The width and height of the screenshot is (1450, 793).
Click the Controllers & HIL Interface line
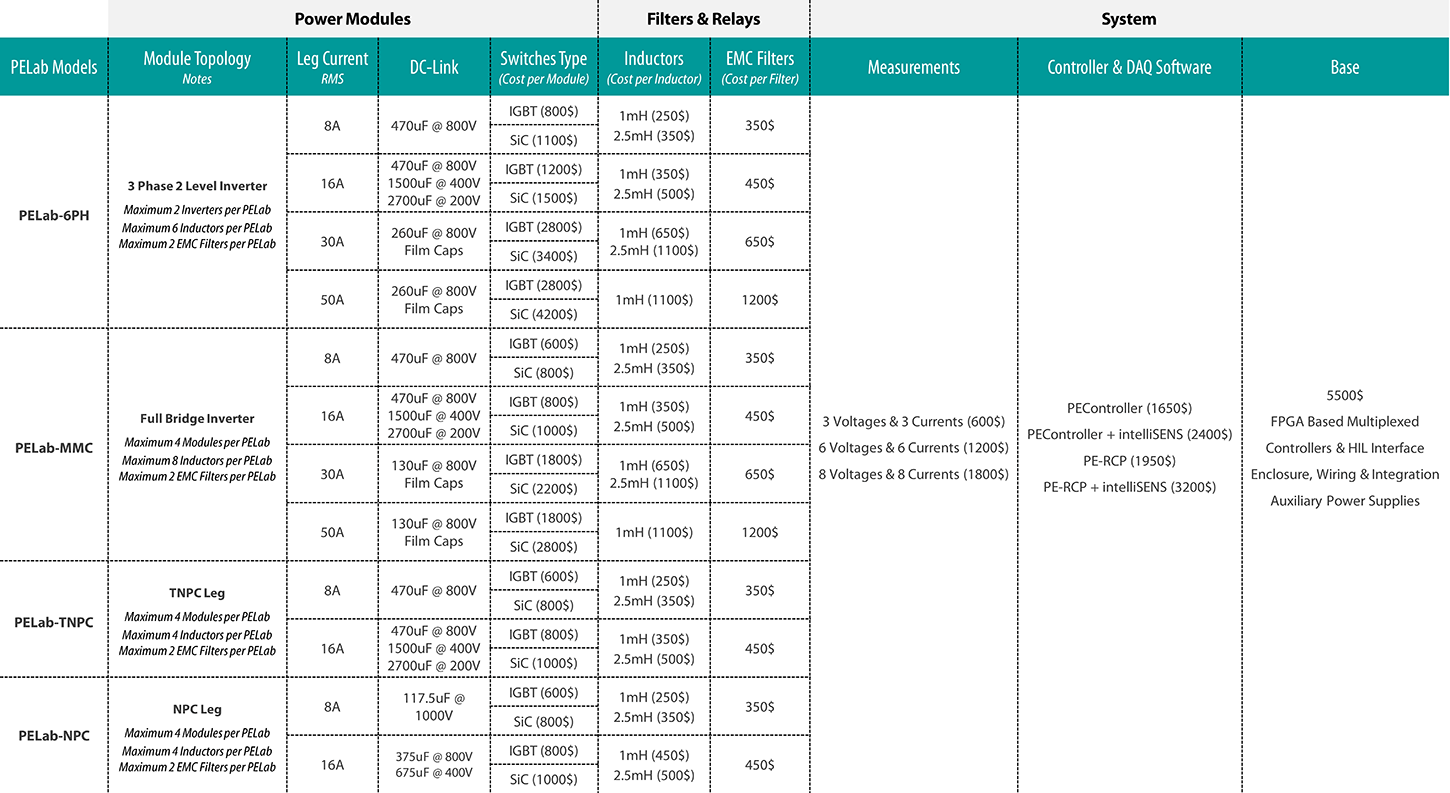1345,448
